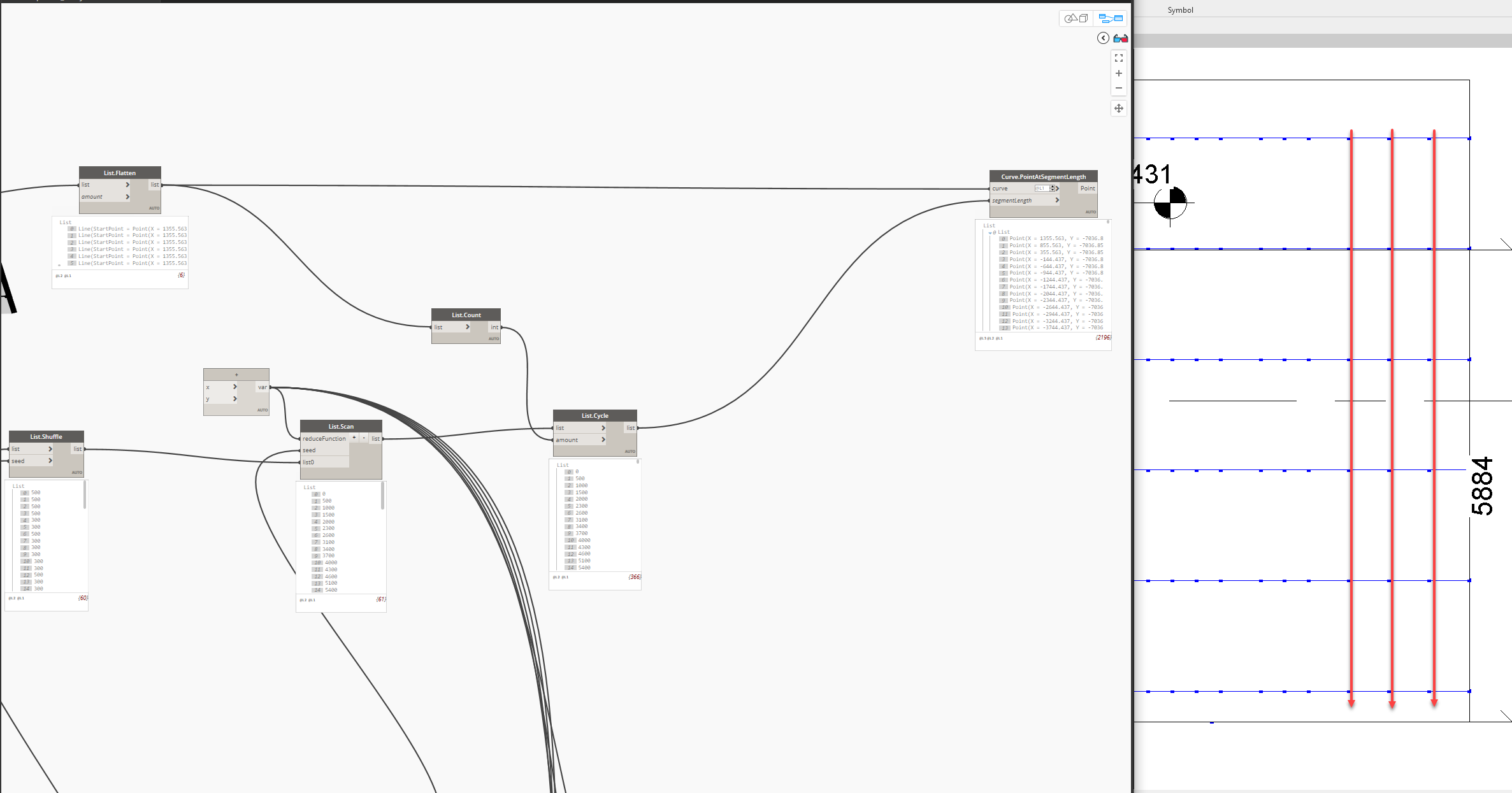This screenshot has width=1512, height=793.
Task: Switch to 3D geometry background preview
Action: (x=1077, y=18)
